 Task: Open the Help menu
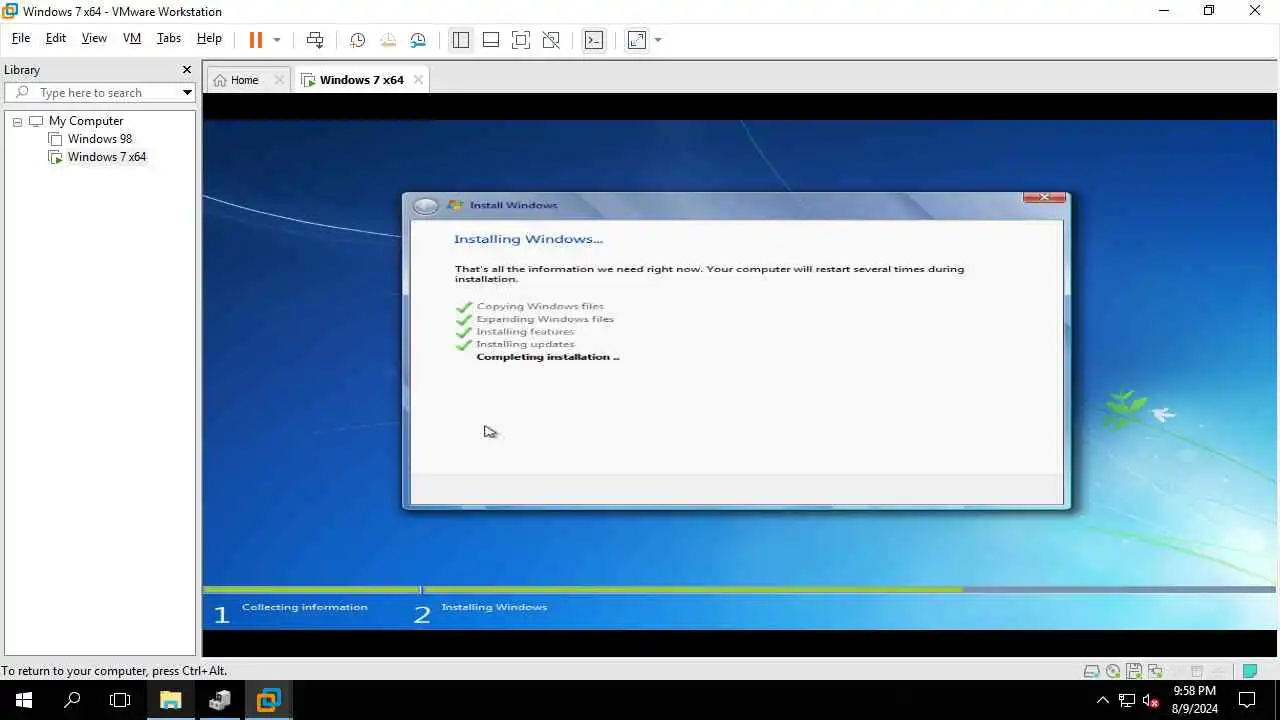(209, 38)
